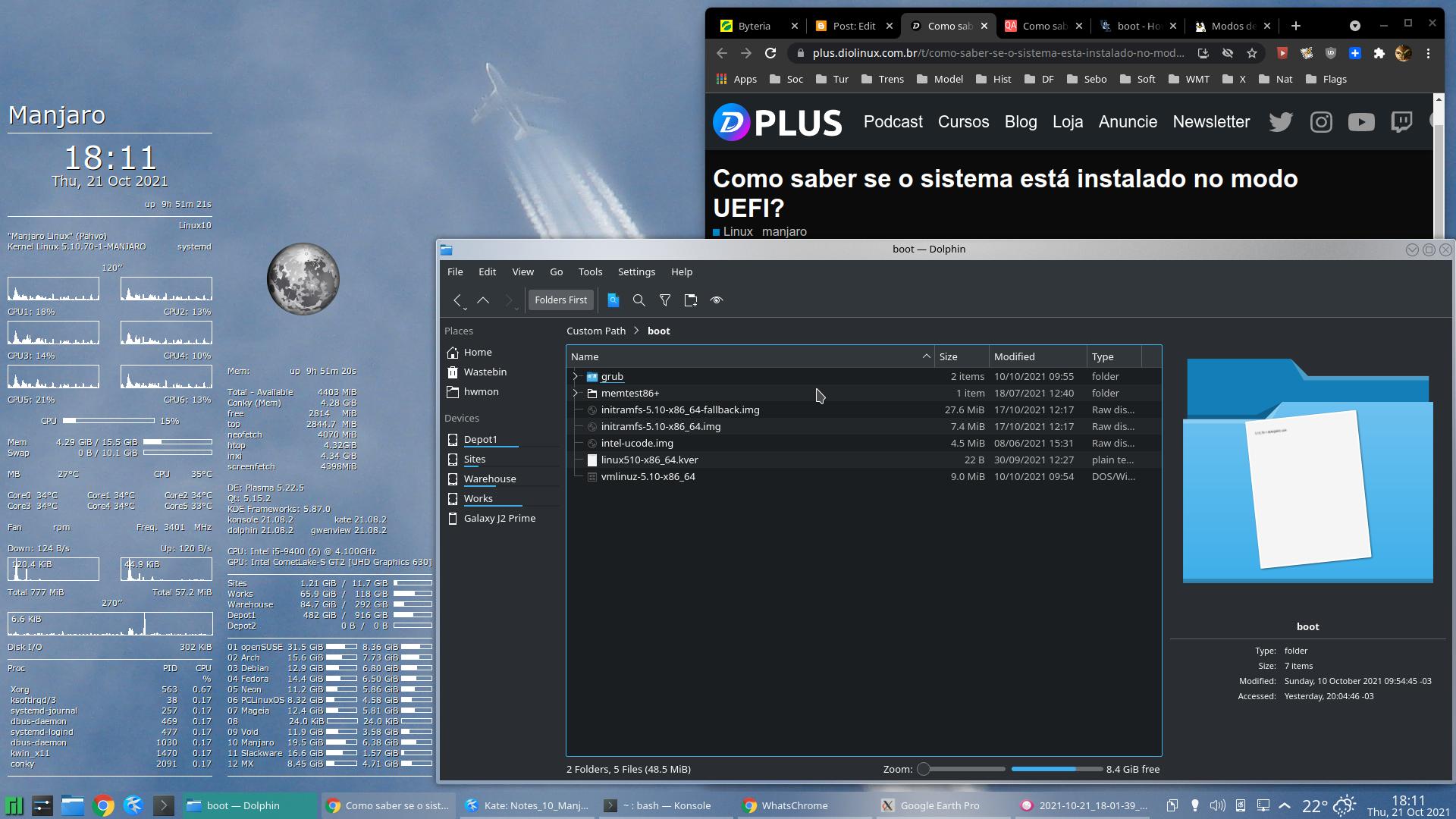
Task: Show hidden system tray icons arrow
Action: coord(1285,805)
